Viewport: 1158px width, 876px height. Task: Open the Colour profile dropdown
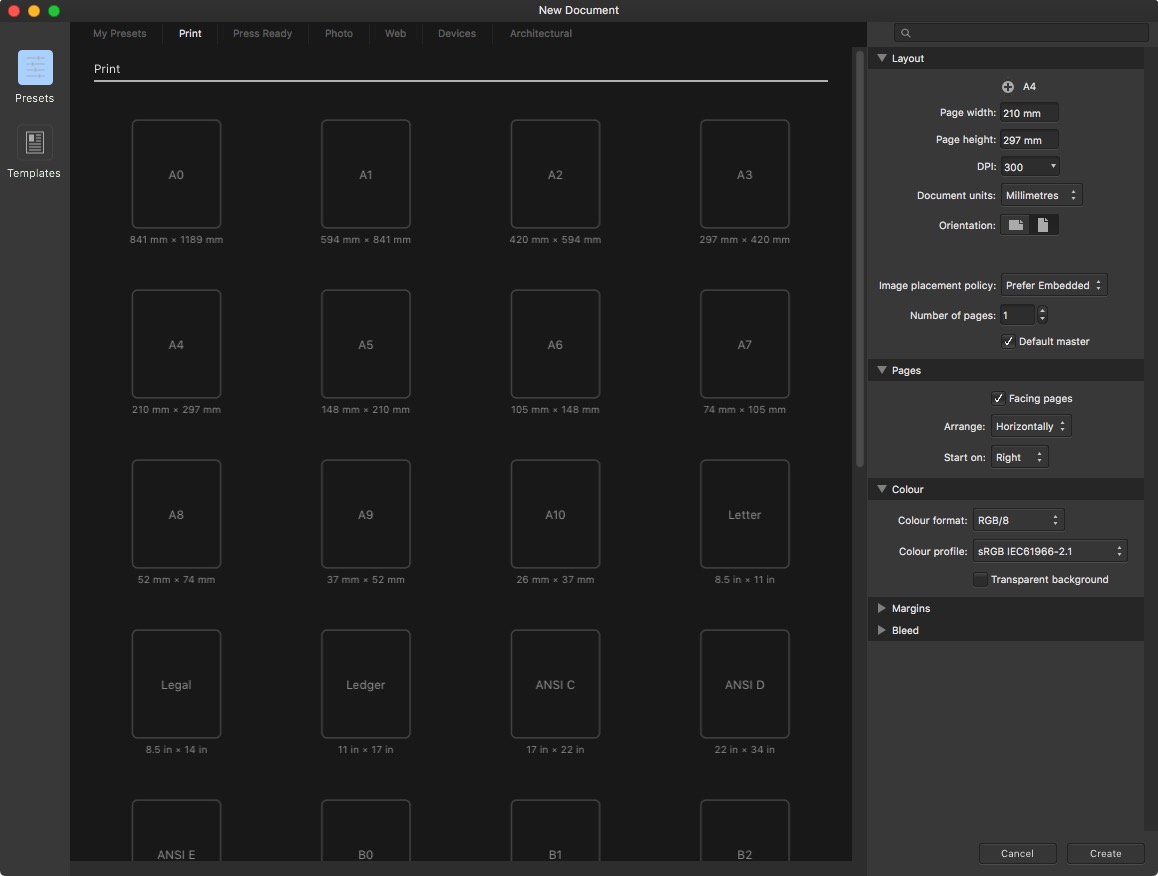1050,551
